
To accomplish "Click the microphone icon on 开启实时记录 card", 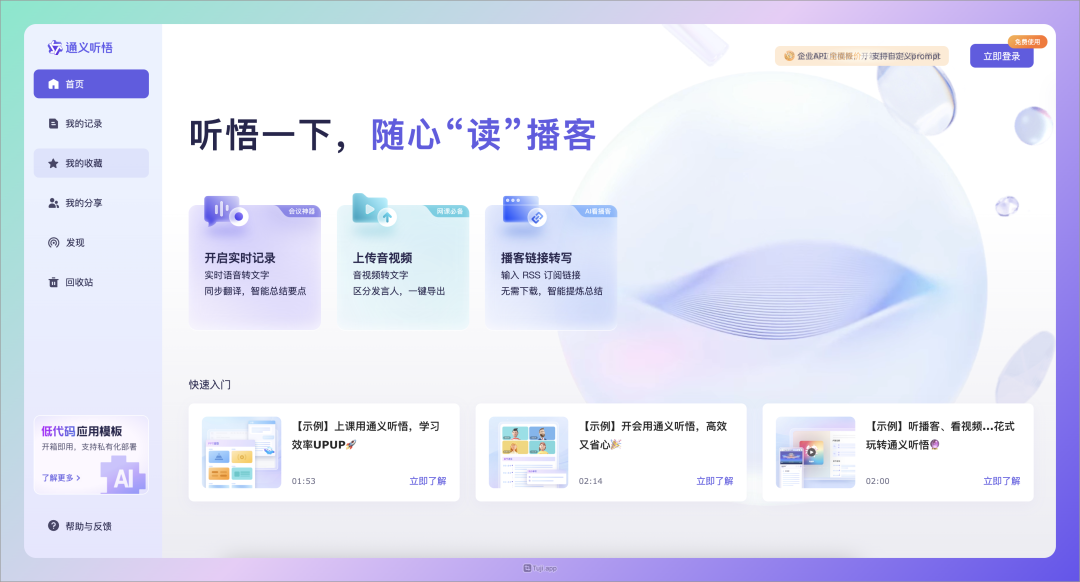I will click(226, 211).
